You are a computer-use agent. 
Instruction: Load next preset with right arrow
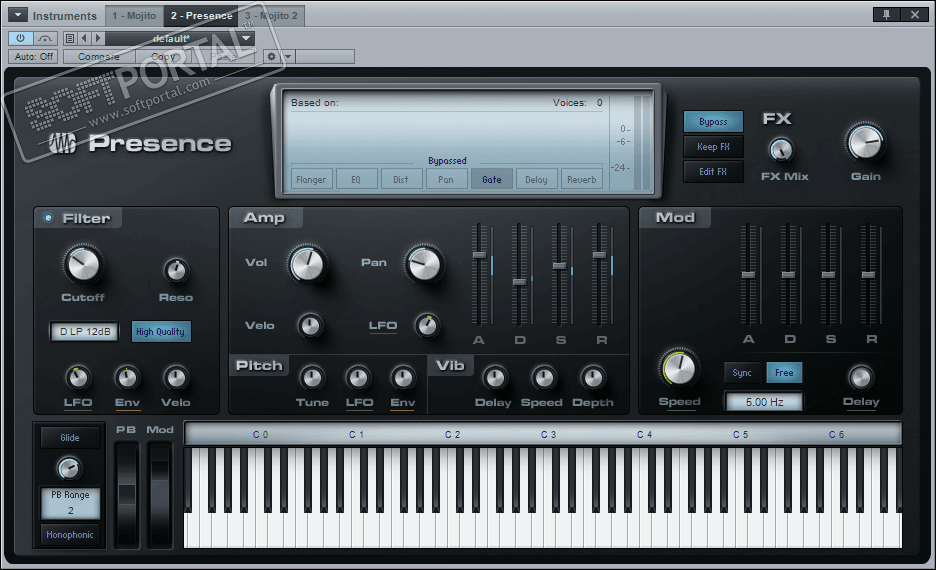tap(97, 38)
